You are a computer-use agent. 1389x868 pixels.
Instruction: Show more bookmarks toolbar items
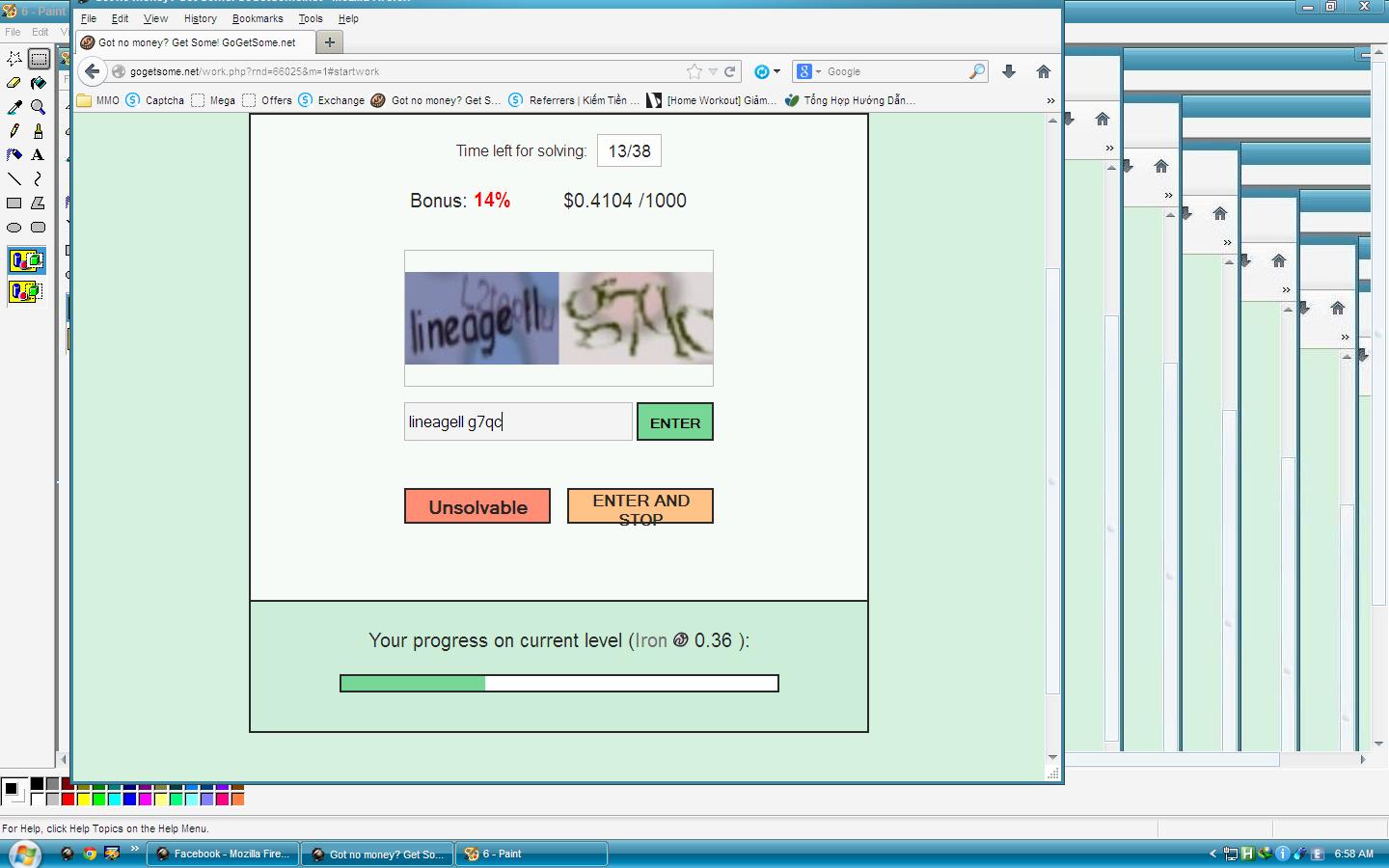pyautogui.click(x=1050, y=100)
